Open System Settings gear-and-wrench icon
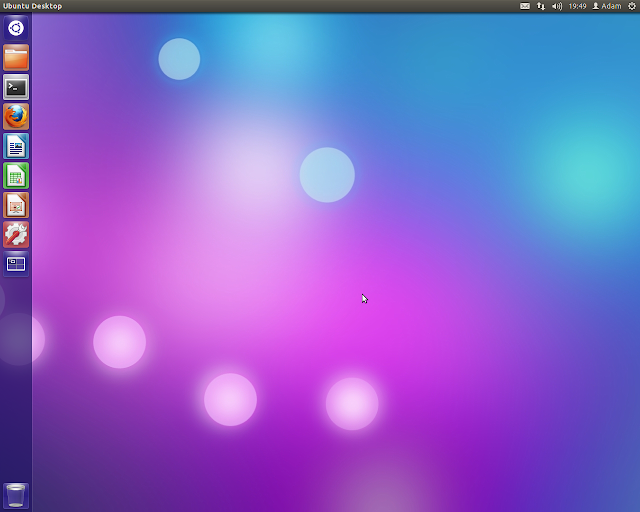 (x=16, y=234)
